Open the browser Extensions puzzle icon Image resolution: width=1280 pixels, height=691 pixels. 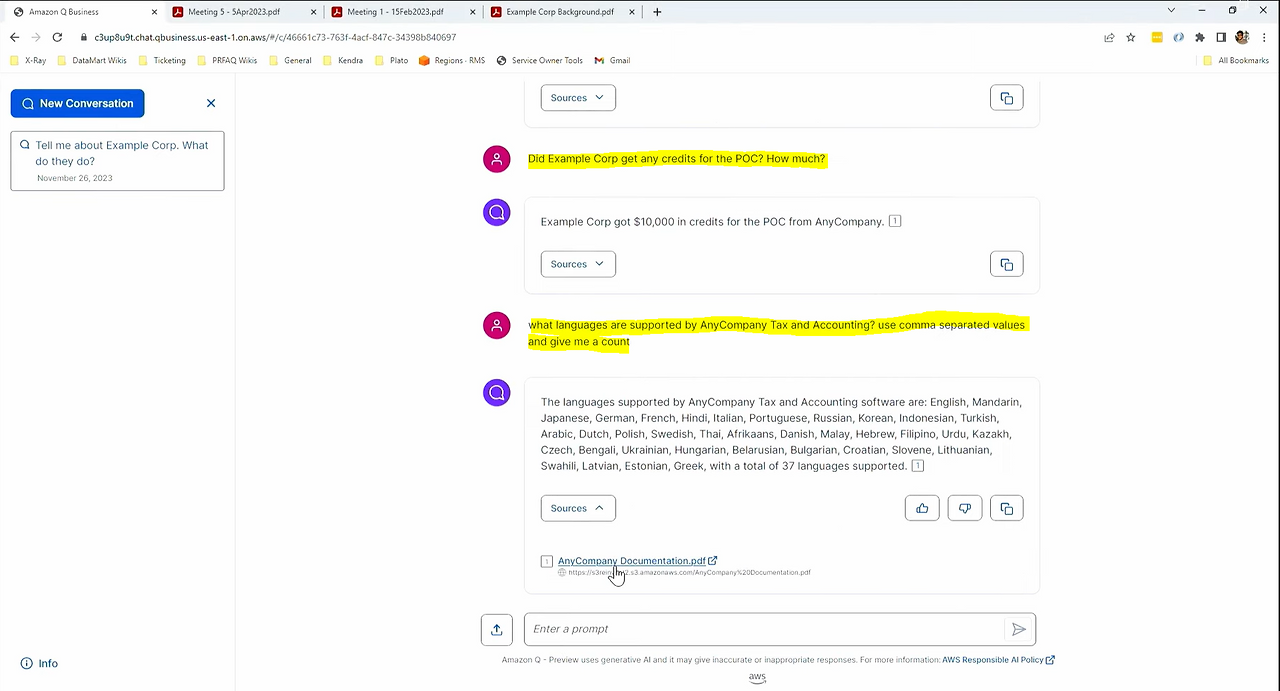[x=1199, y=37]
